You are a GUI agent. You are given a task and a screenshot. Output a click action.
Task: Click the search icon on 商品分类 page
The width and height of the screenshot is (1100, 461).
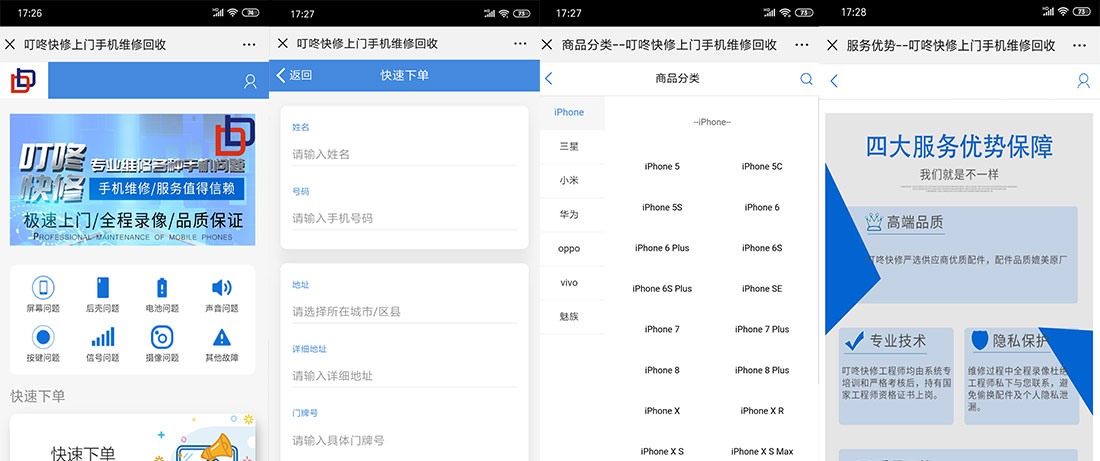coord(806,79)
